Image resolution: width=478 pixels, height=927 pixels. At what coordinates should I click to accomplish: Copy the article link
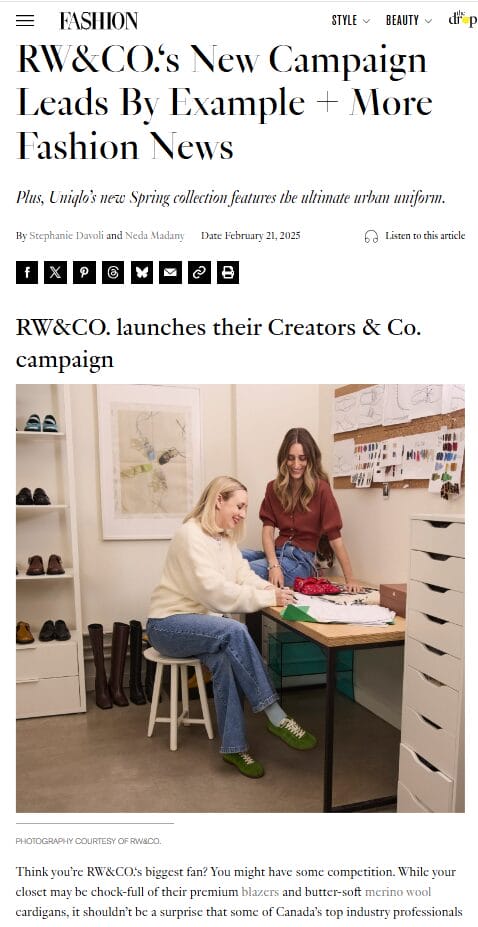pos(199,273)
